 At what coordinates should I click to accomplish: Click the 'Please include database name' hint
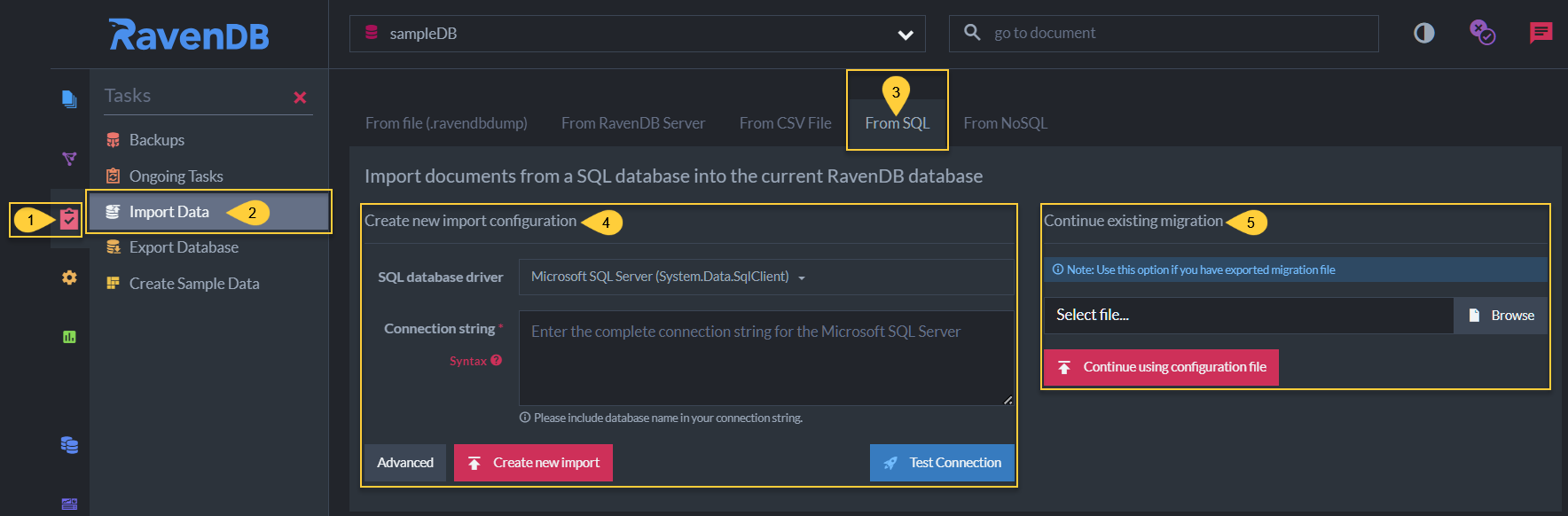point(661,418)
